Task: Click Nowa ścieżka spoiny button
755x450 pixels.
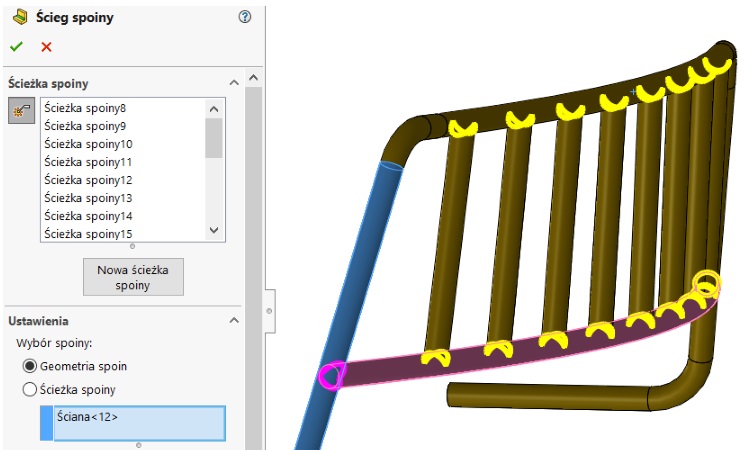Action: (133, 277)
